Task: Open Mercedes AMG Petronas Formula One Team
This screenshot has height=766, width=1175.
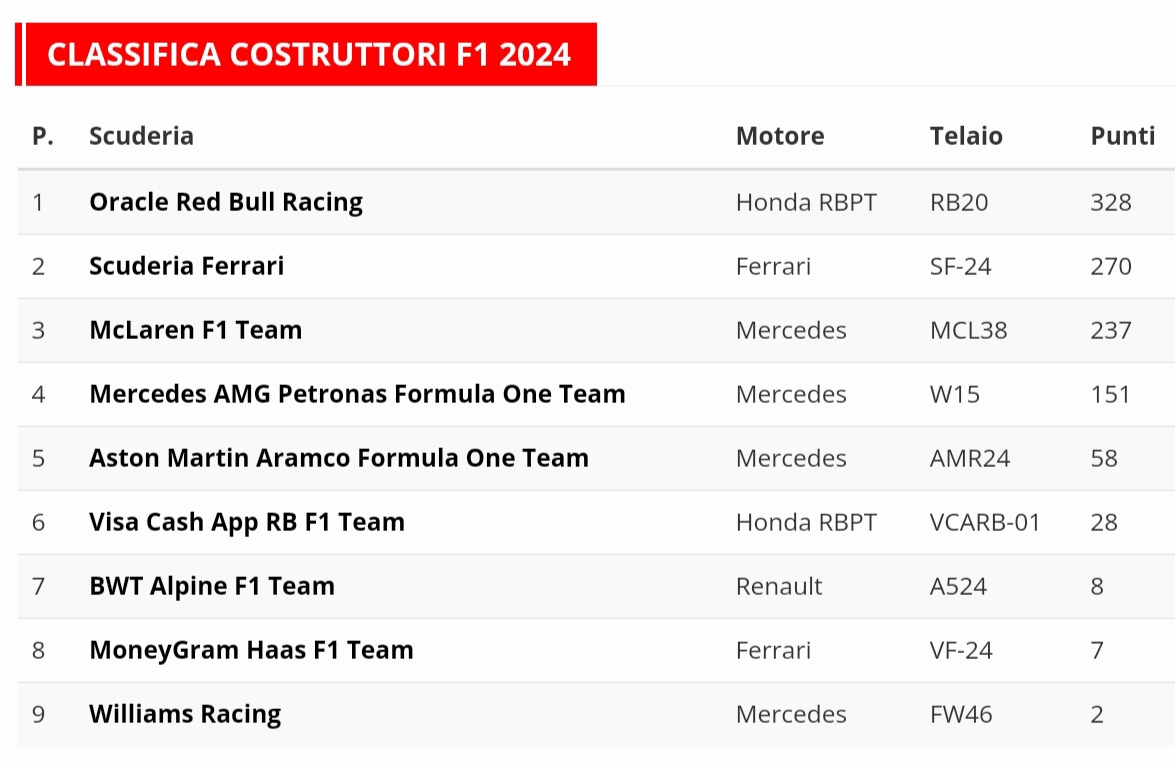Action: 357,394
